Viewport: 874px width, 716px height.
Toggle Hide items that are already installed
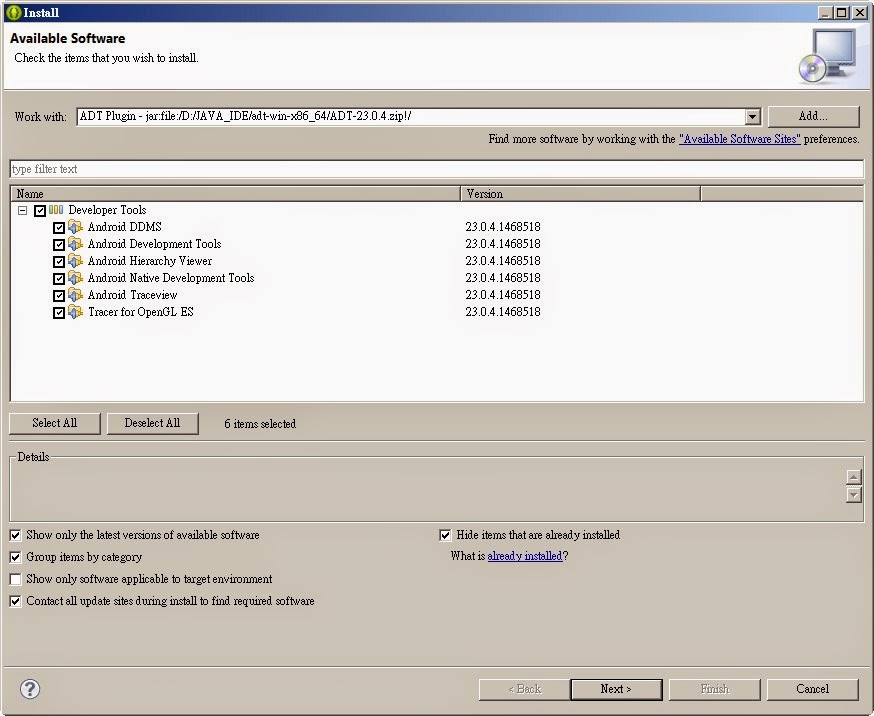tap(445, 535)
